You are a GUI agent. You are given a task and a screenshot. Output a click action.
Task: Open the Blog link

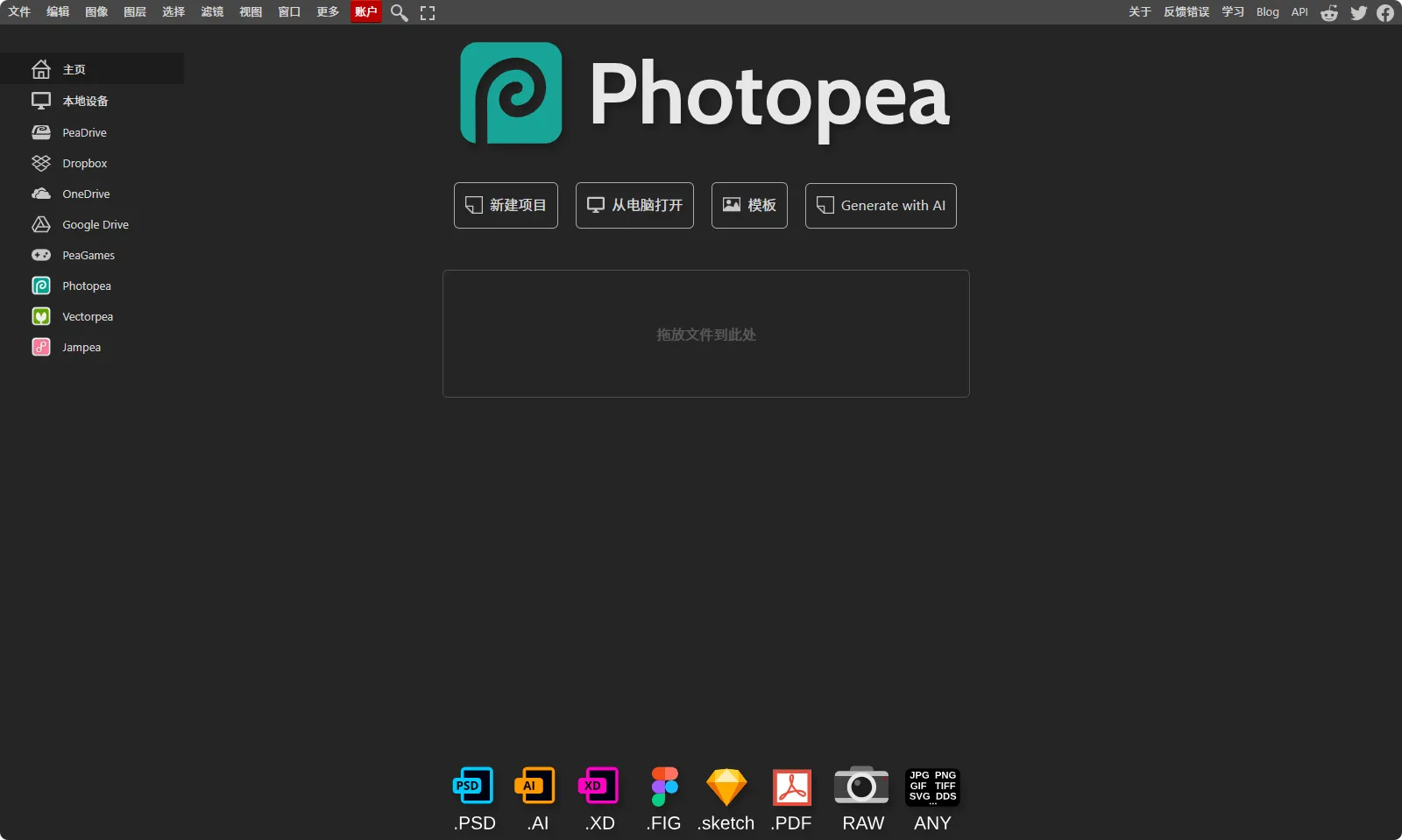[1267, 12]
